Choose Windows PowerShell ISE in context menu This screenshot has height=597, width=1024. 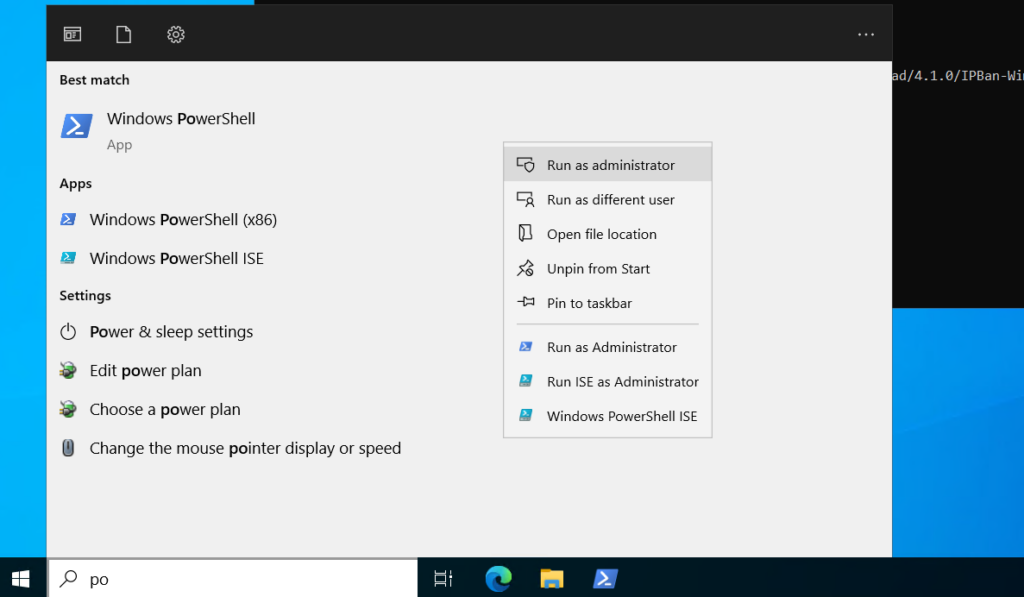[x=607, y=416]
